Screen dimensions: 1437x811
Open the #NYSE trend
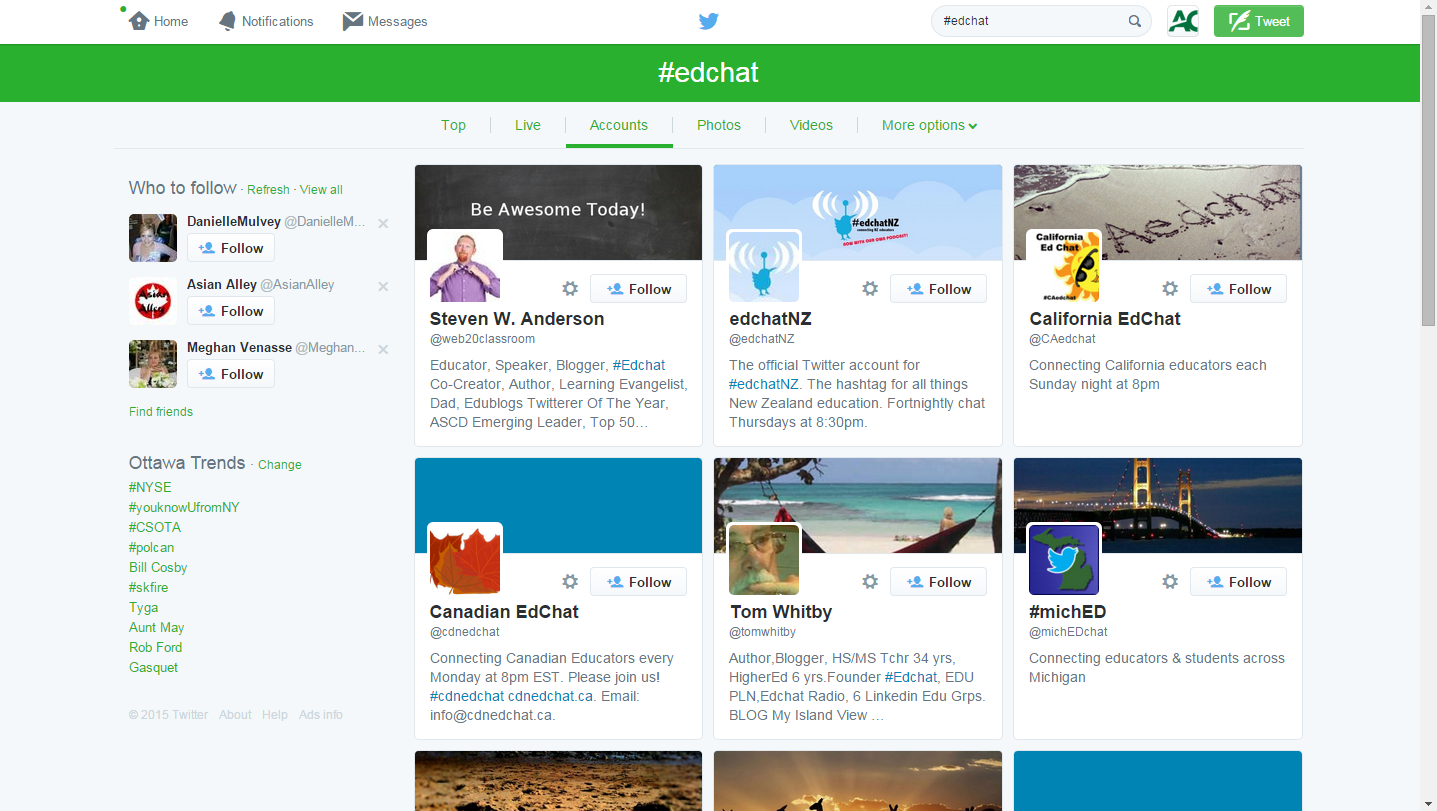[x=150, y=487]
